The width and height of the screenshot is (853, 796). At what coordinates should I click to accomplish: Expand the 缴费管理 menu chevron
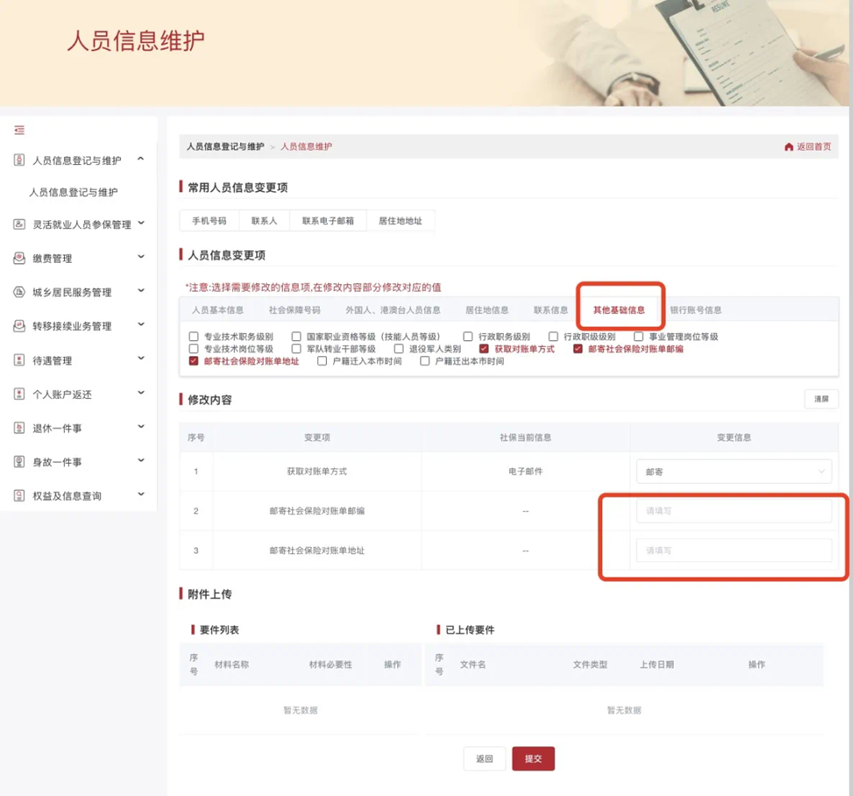tap(141, 256)
